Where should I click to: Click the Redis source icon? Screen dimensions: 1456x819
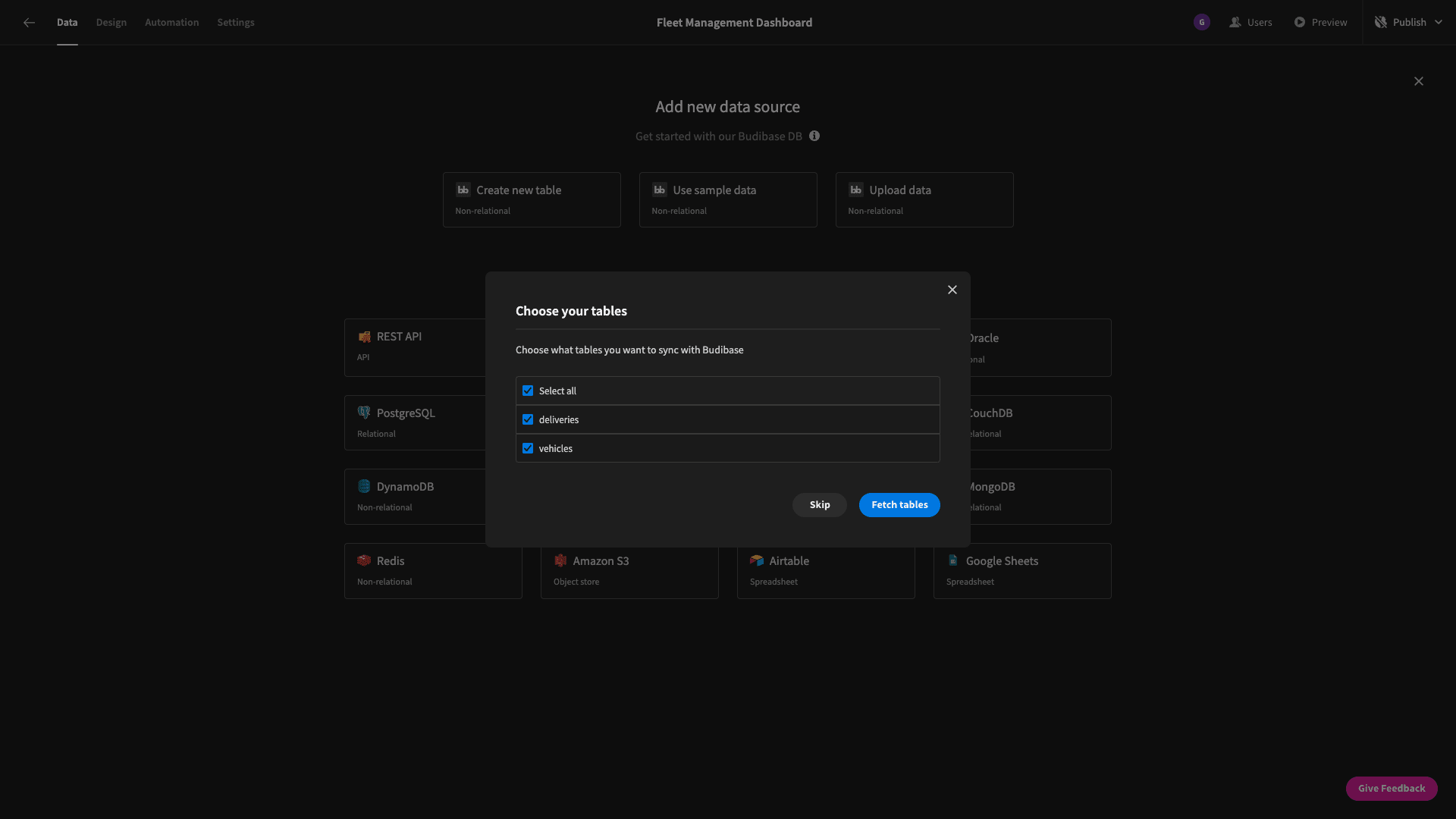click(x=364, y=561)
